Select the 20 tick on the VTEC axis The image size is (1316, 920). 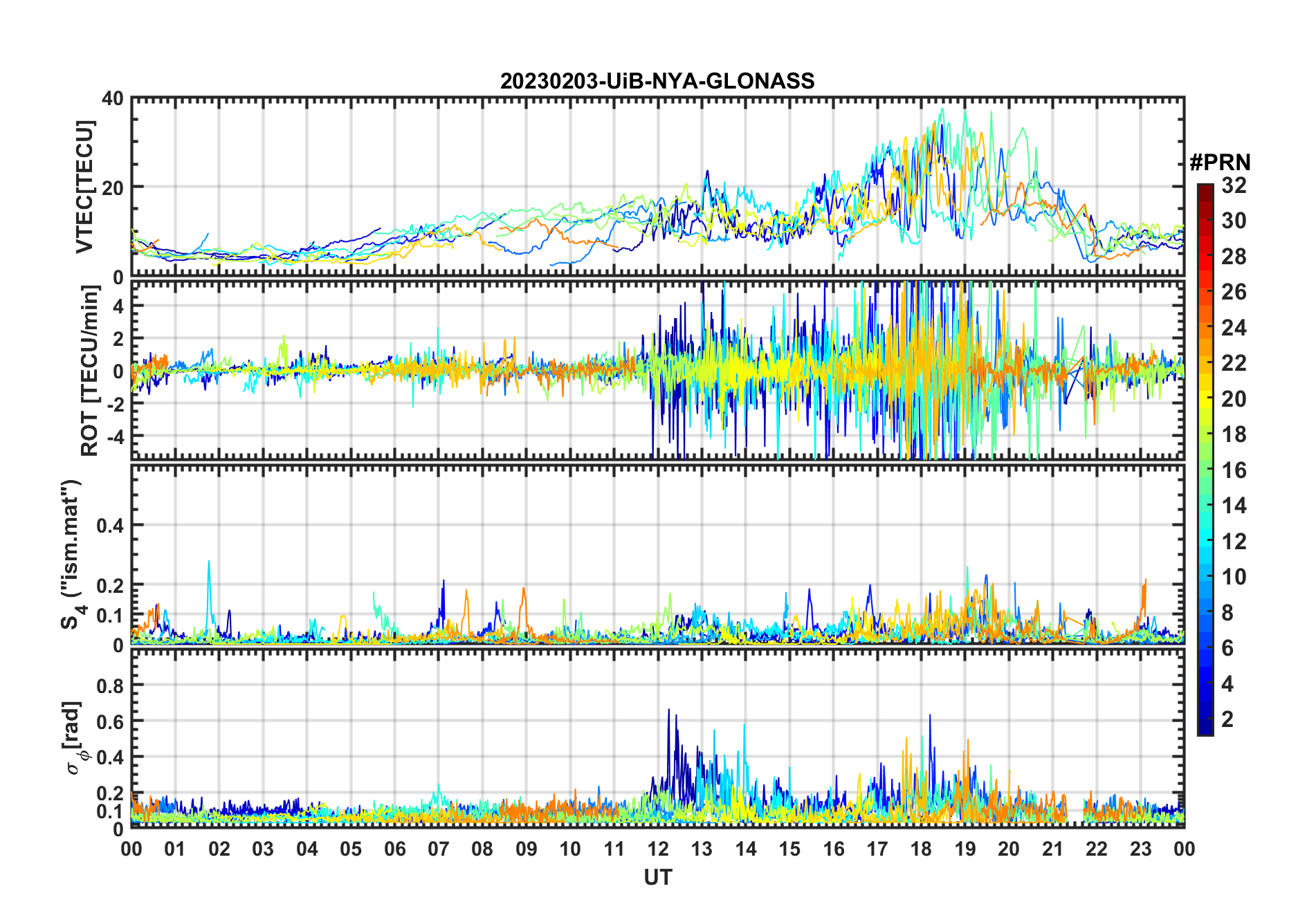[x=113, y=187]
